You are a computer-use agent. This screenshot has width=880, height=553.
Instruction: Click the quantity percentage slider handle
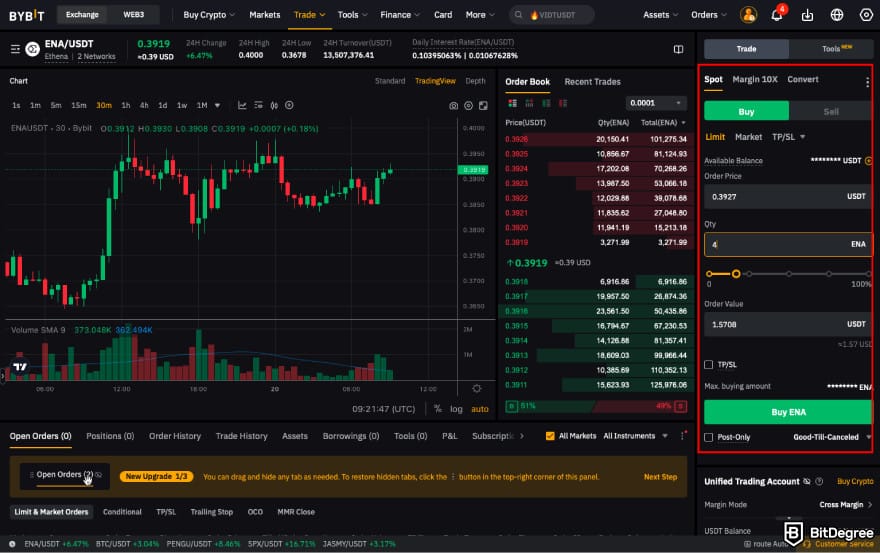tap(736, 274)
